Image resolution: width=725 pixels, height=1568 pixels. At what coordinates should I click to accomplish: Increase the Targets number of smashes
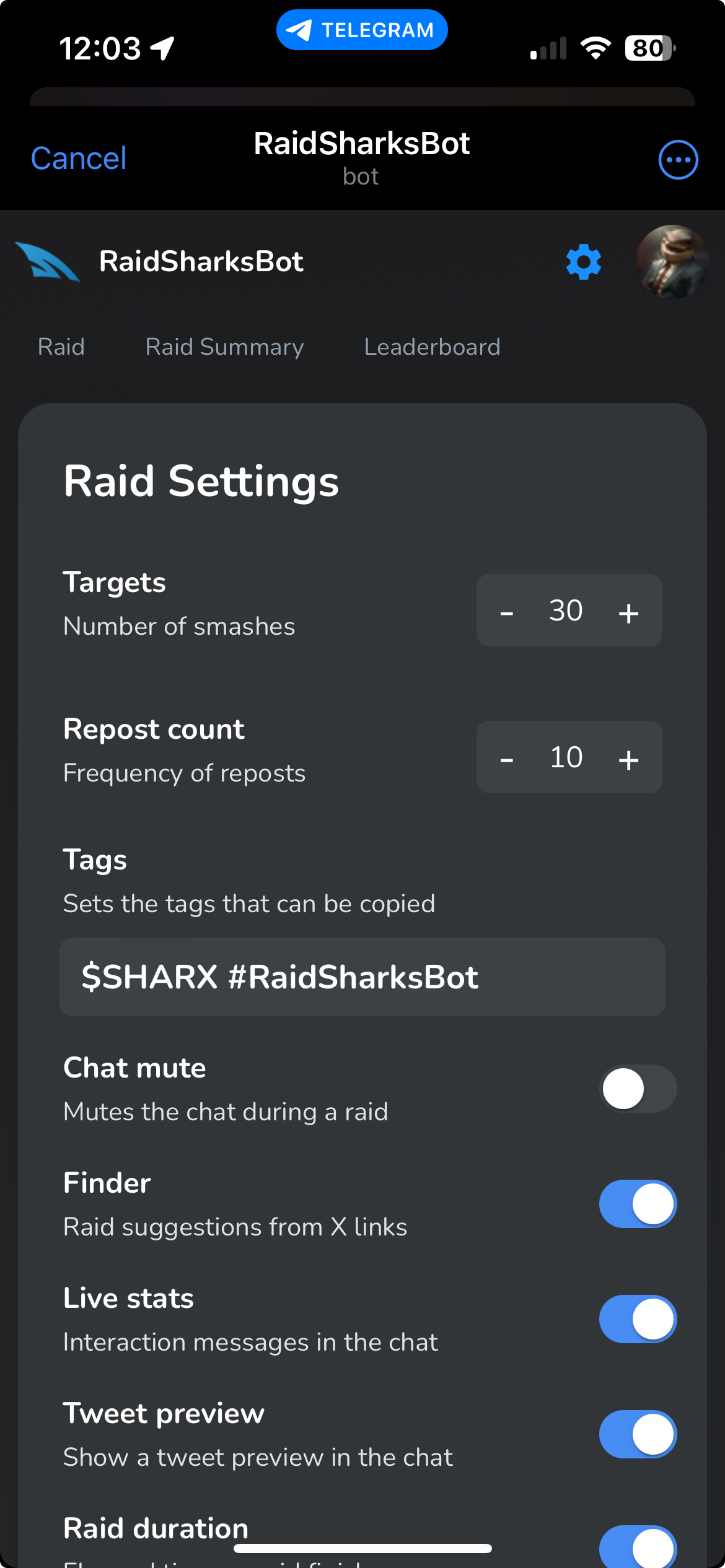tap(628, 612)
